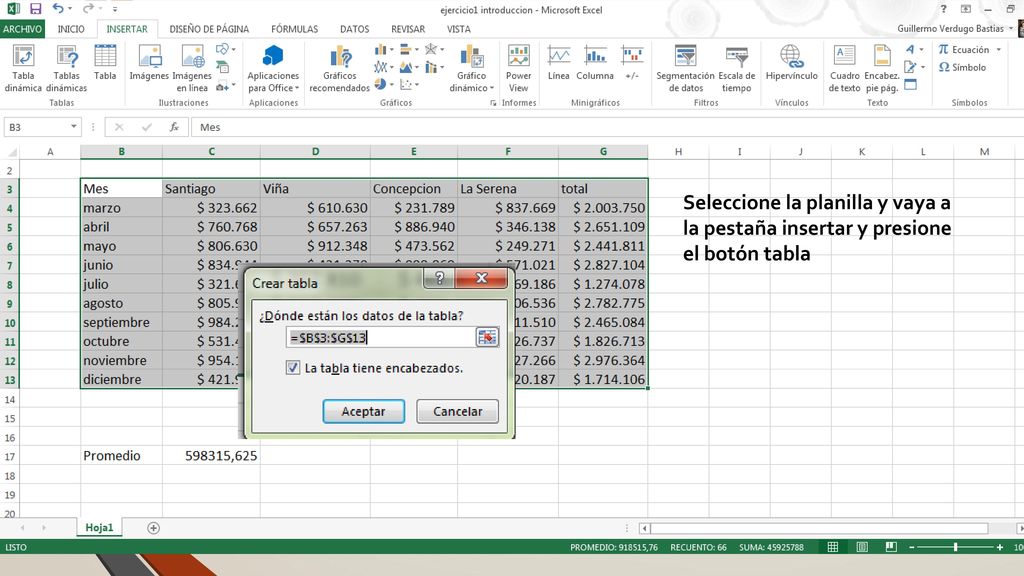Insert an Escala de tiempo timeline
Image resolution: width=1024 pixels, height=576 pixels.
tap(737, 69)
